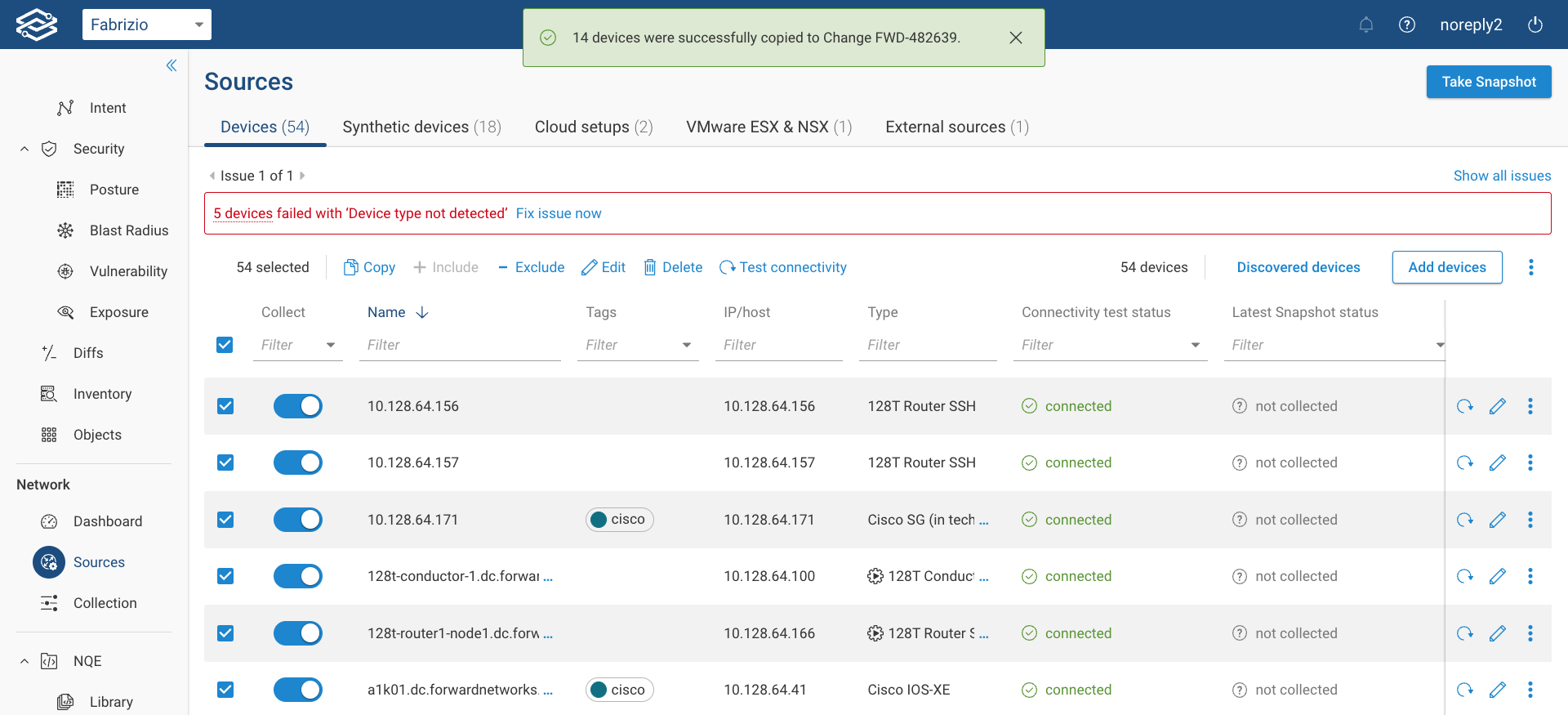Open the help question mark icon

click(1406, 25)
